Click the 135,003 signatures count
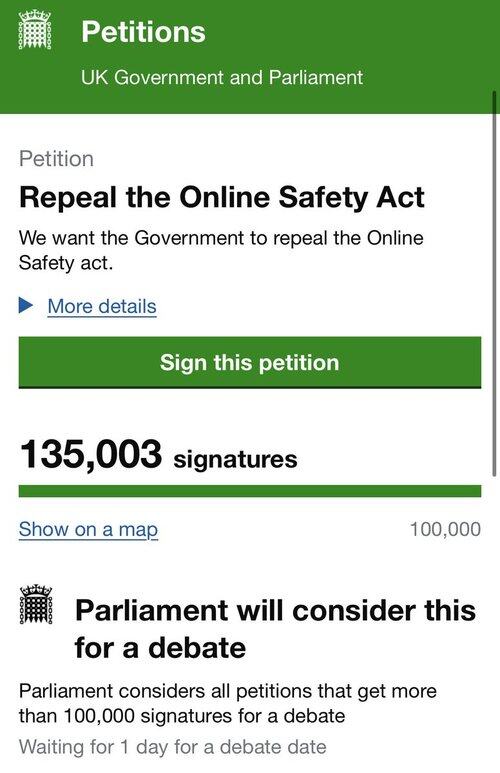 point(158,455)
